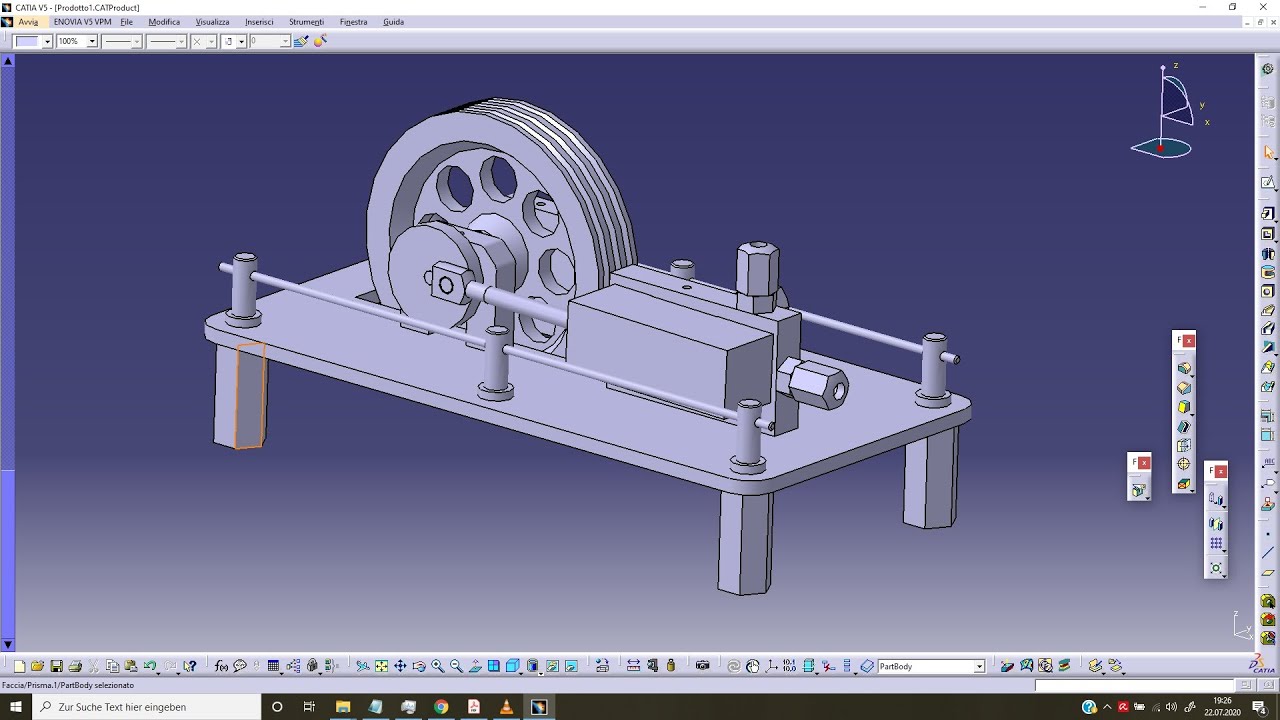Open the What's This help cursor
The image size is (1280, 720).
(x=190, y=666)
